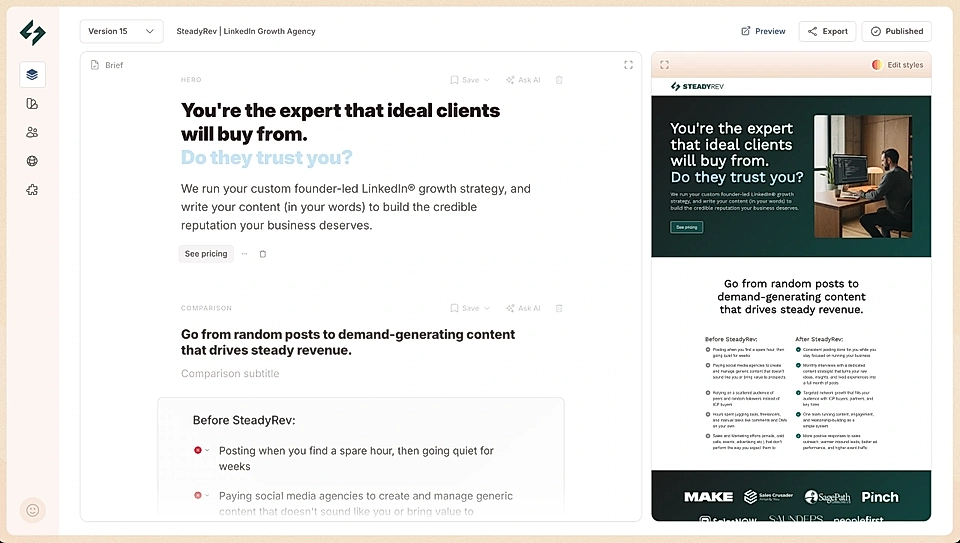
Task: Click the smiley face feedback icon
Action: point(32,510)
